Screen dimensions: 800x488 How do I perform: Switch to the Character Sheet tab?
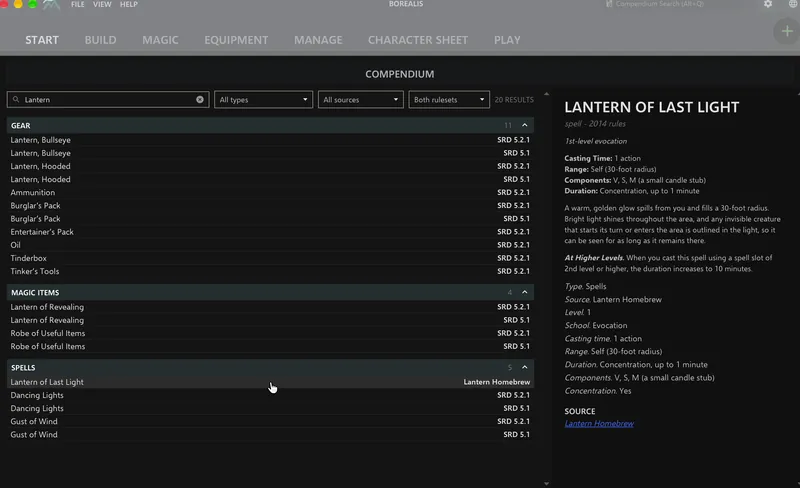[418, 40]
